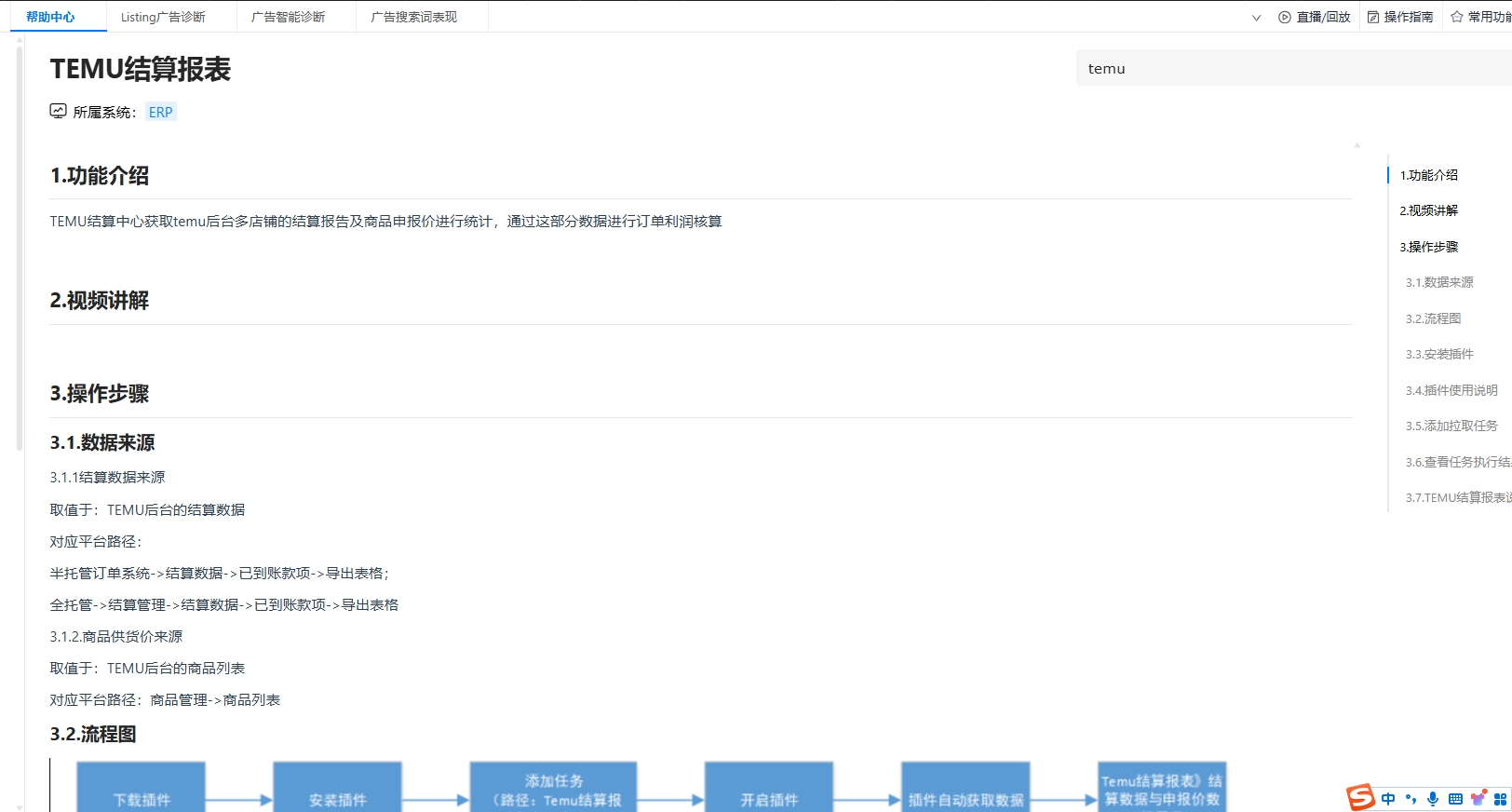This screenshot has width=1512, height=812.
Task: Click the 常用功能 star icon
Action: pos(1457,17)
